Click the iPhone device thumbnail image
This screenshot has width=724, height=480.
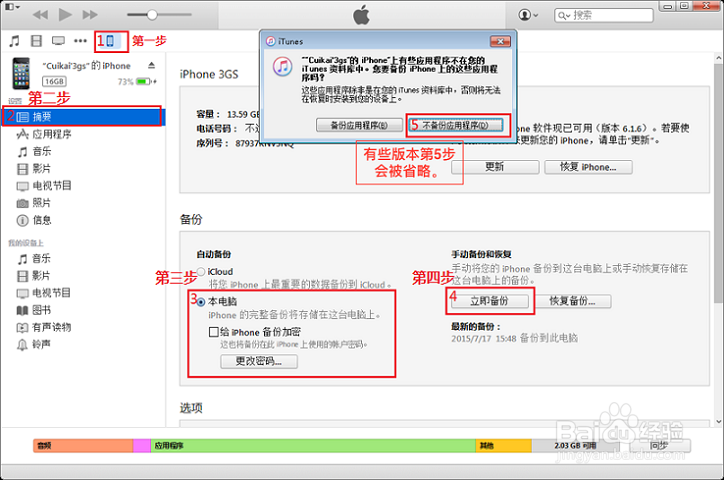21,73
